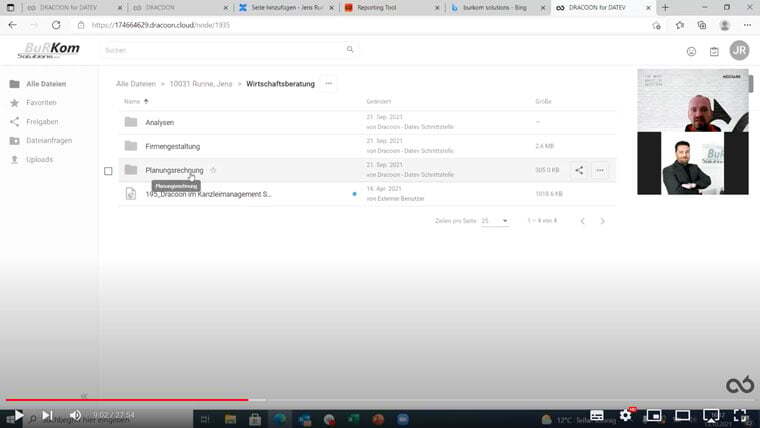
Task: Open File Explorer from the taskbar
Action: (x=230, y=420)
